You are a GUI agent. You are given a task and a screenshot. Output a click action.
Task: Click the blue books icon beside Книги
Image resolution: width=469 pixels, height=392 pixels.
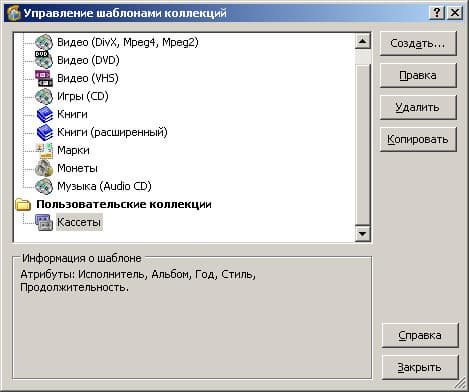pos(45,114)
